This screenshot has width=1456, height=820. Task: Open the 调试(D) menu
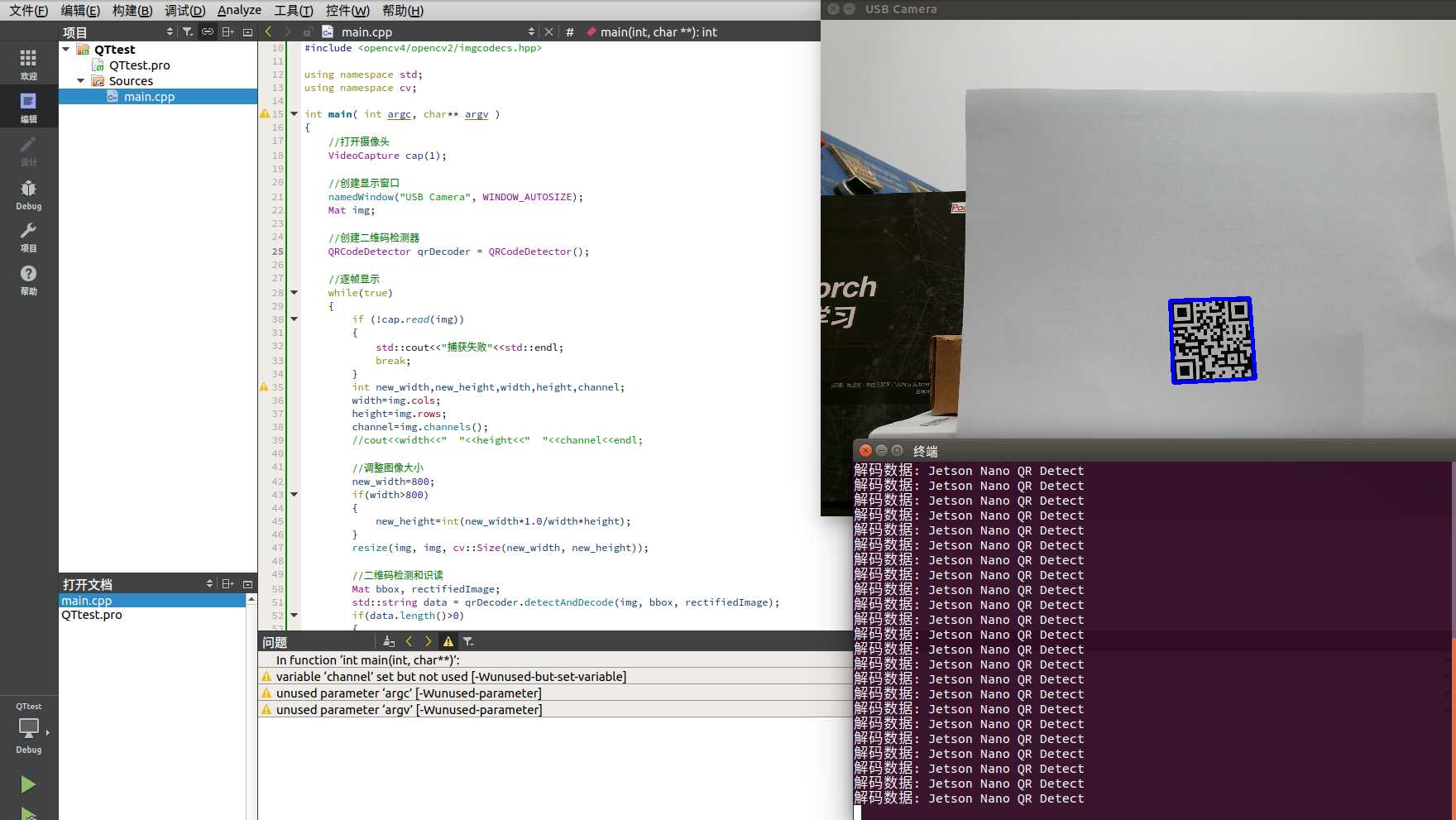[184, 10]
